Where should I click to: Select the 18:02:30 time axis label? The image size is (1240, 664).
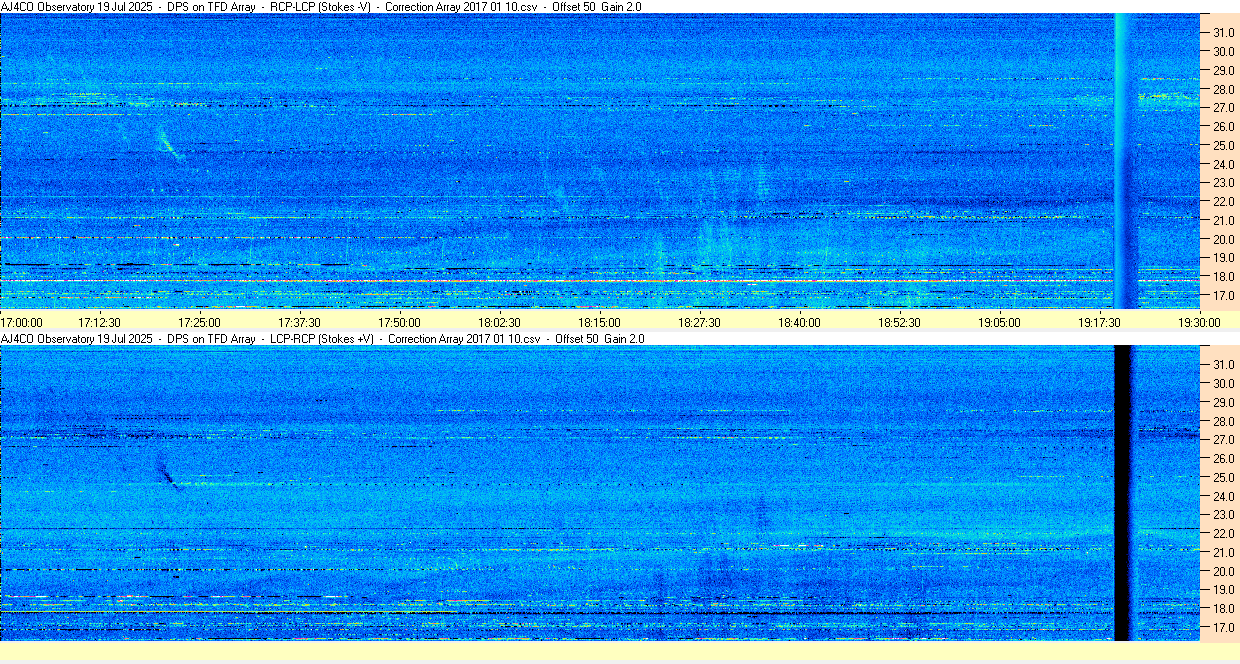(500, 322)
